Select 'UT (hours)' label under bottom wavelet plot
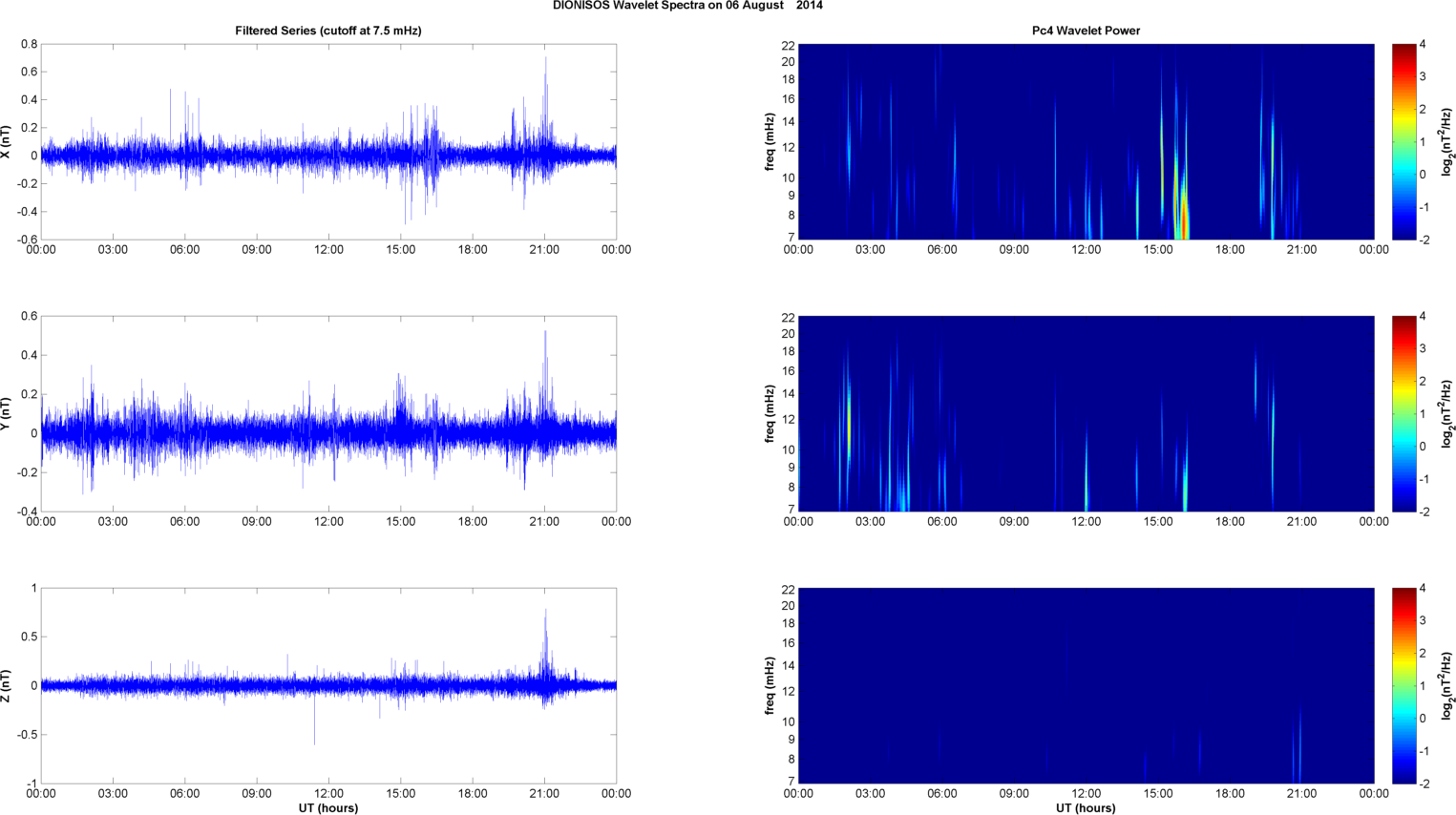This screenshot has height=815, width=1456. tap(1086, 807)
